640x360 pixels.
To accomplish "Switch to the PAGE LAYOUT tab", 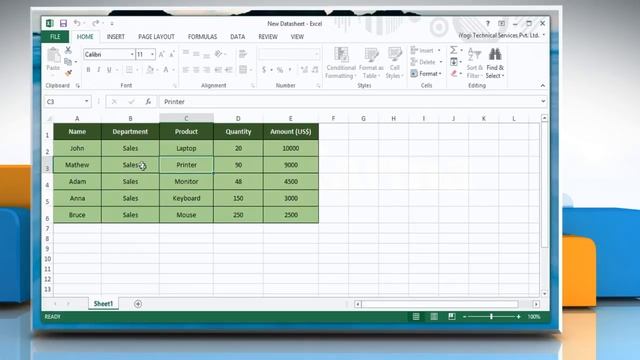I will pyautogui.click(x=156, y=37).
